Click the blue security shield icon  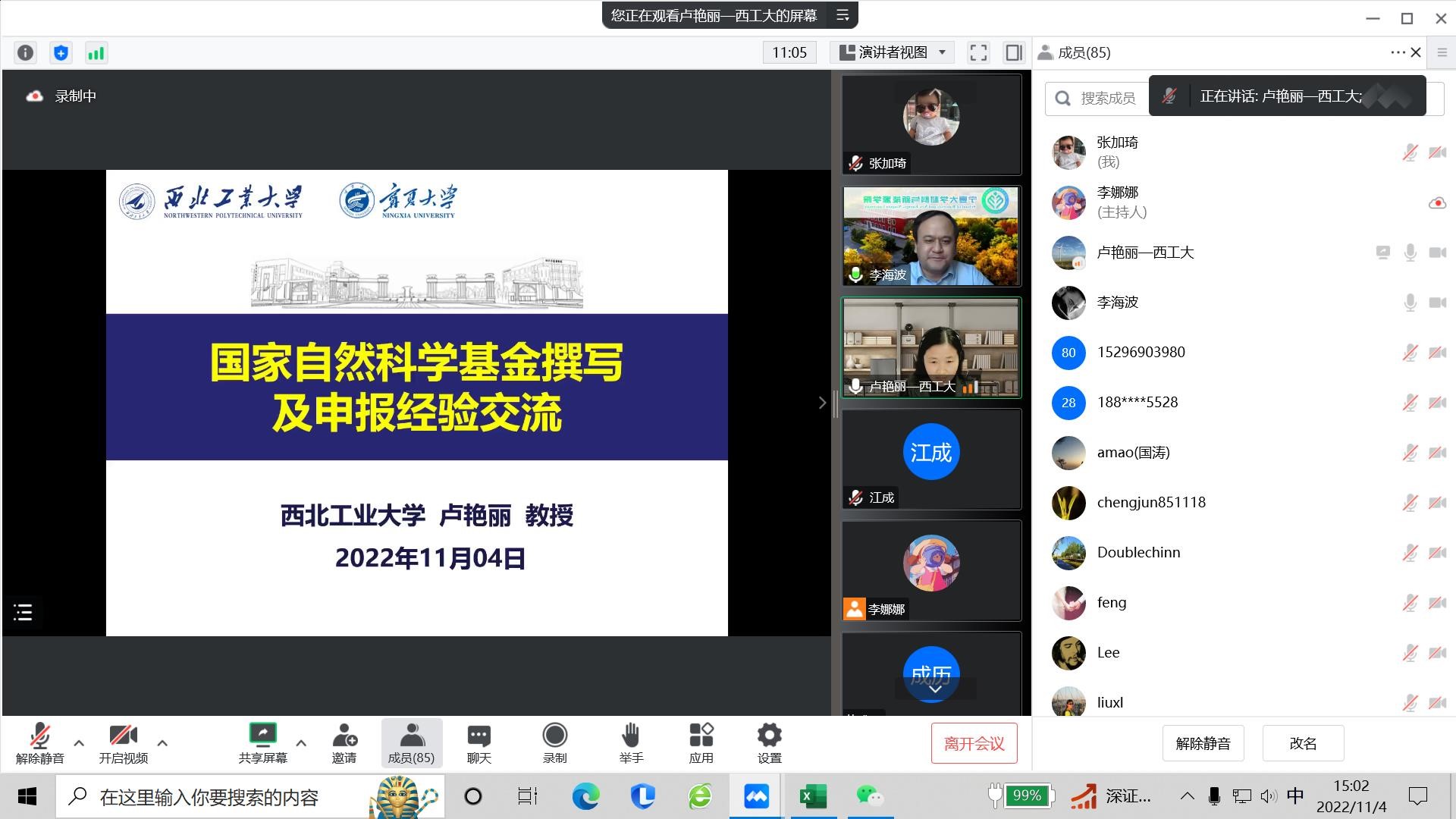pyautogui.click(x=61, y=52)
